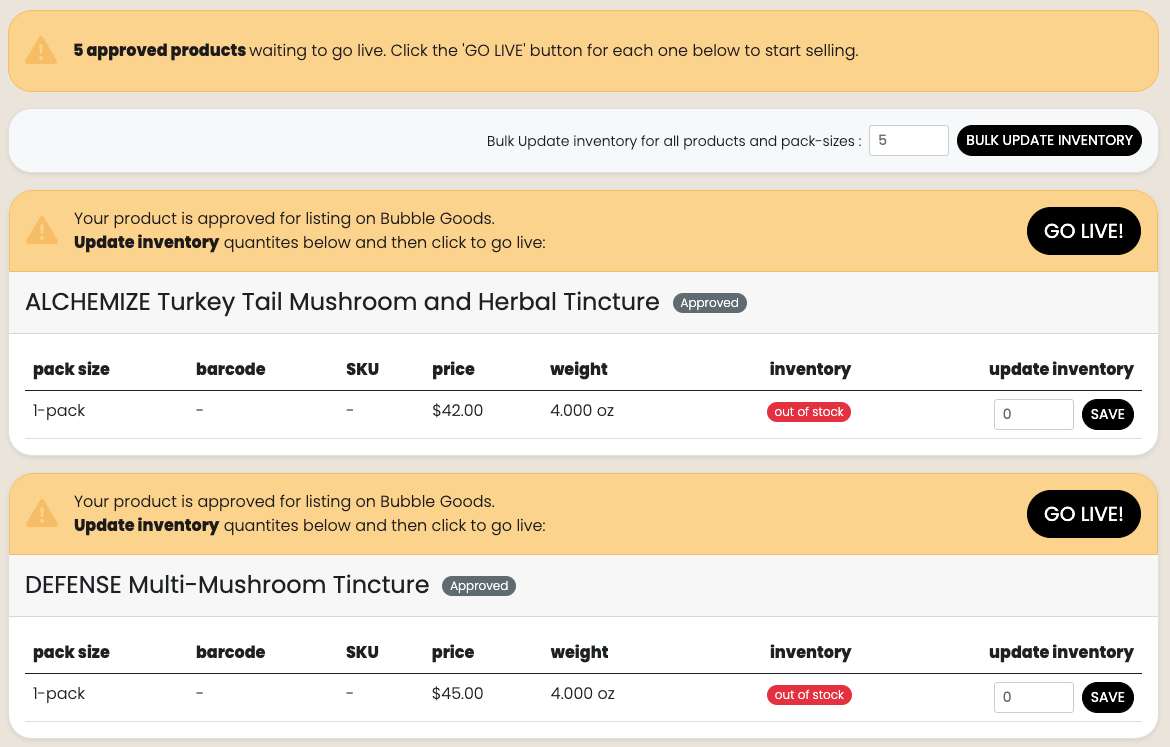Click out of stock badge for $42.00 product
The width and height of the screenshot is (1170, 747).
(x=809, y=412)
